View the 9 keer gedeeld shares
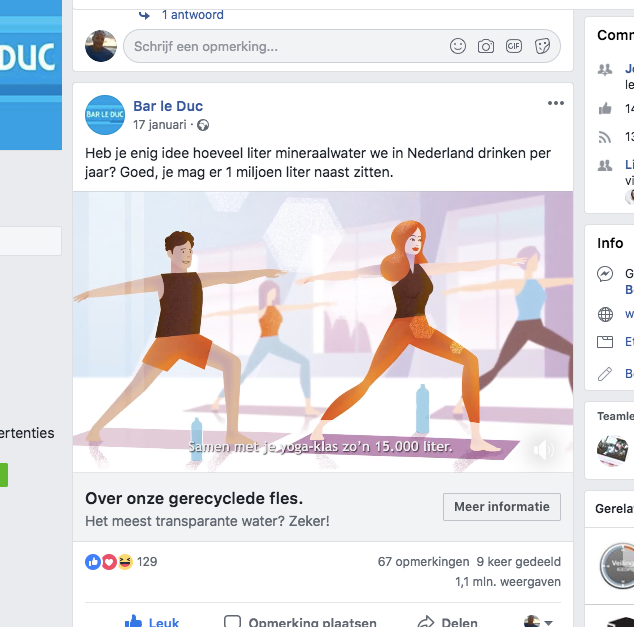 (x=518, y=562)
